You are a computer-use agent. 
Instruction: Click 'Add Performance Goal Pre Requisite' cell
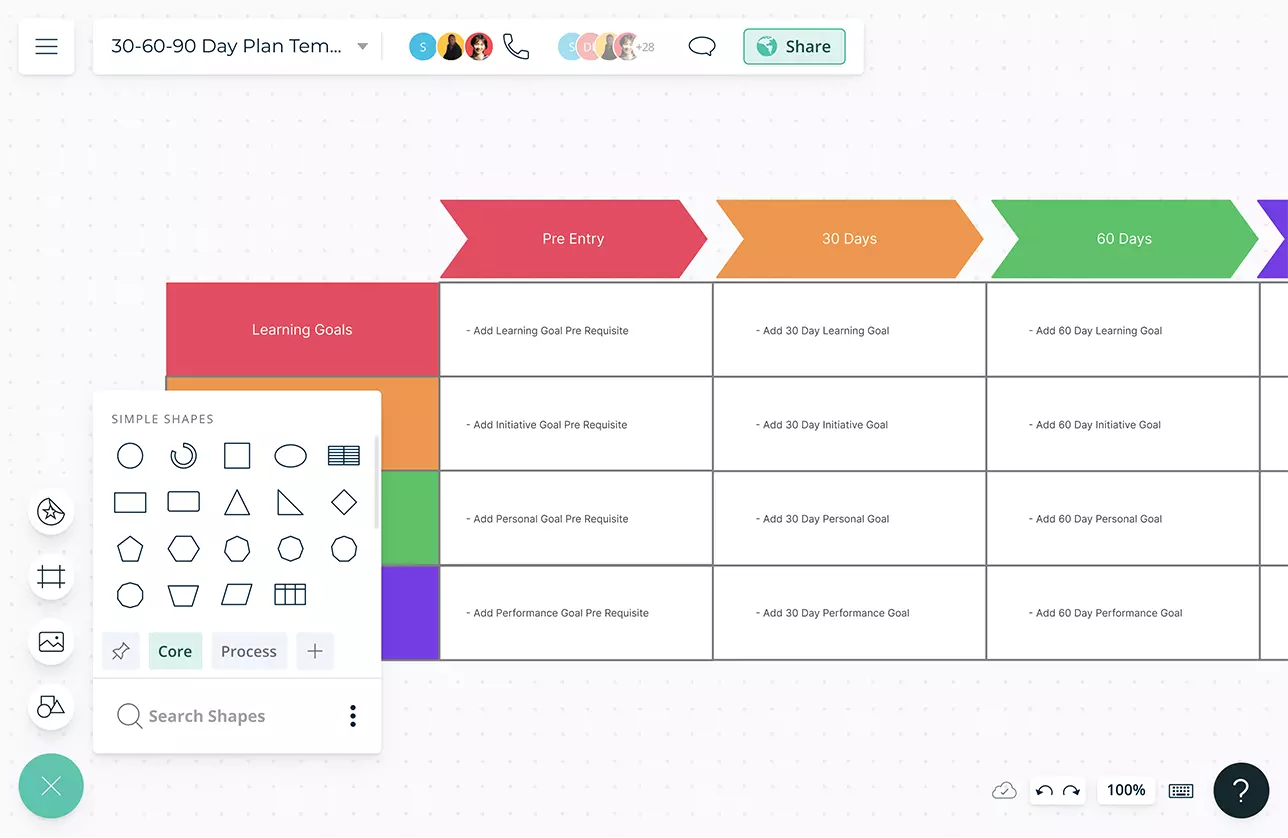click(x=576, y=613)
